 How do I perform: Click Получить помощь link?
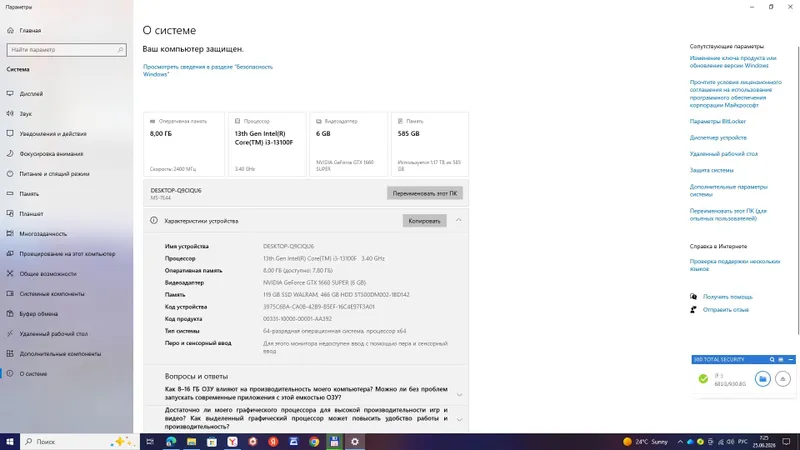tap(727, 297)
